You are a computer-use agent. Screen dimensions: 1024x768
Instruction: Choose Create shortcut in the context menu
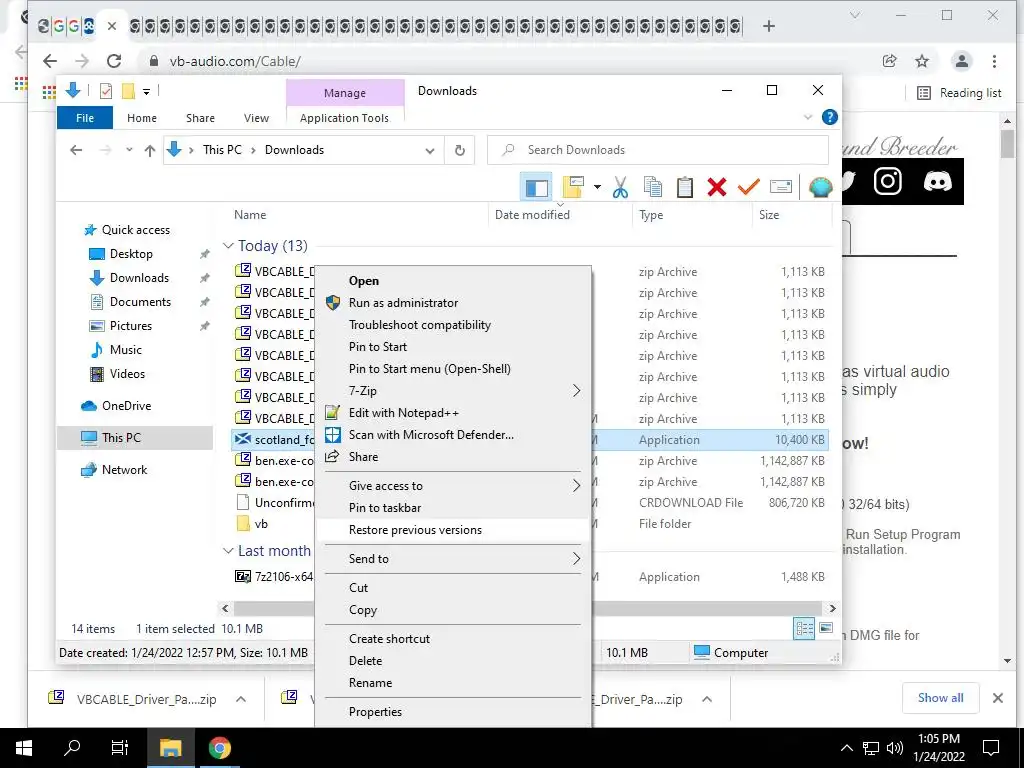tap(453, 639)
